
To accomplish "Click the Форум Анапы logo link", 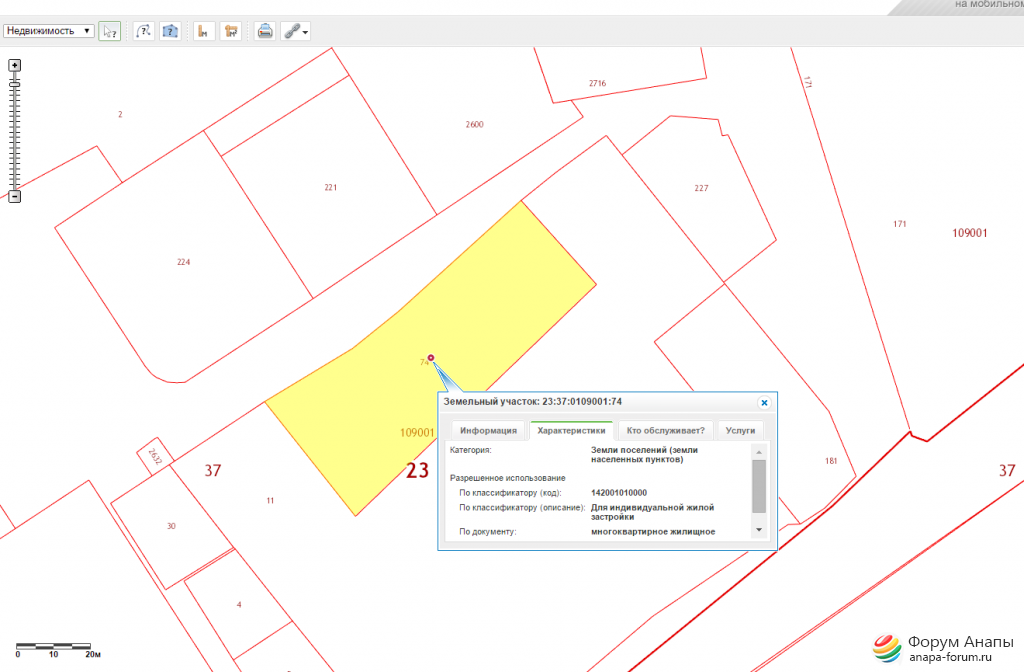I will click(x=933, y=648).
